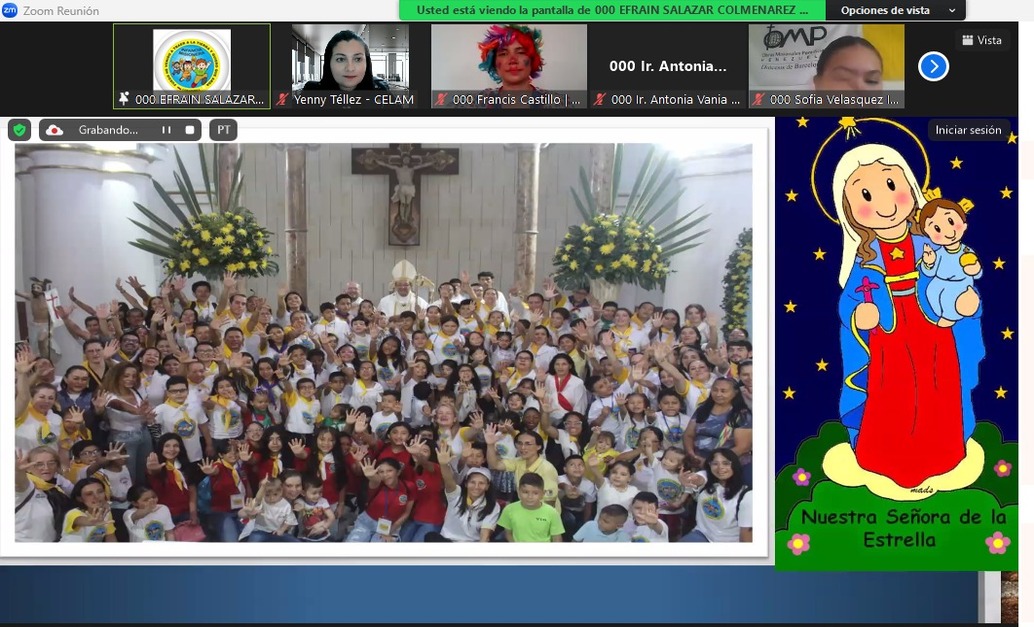Open the Vista layout menu
The height and width of the screenshot is (627, 1034).
(981, 40)
